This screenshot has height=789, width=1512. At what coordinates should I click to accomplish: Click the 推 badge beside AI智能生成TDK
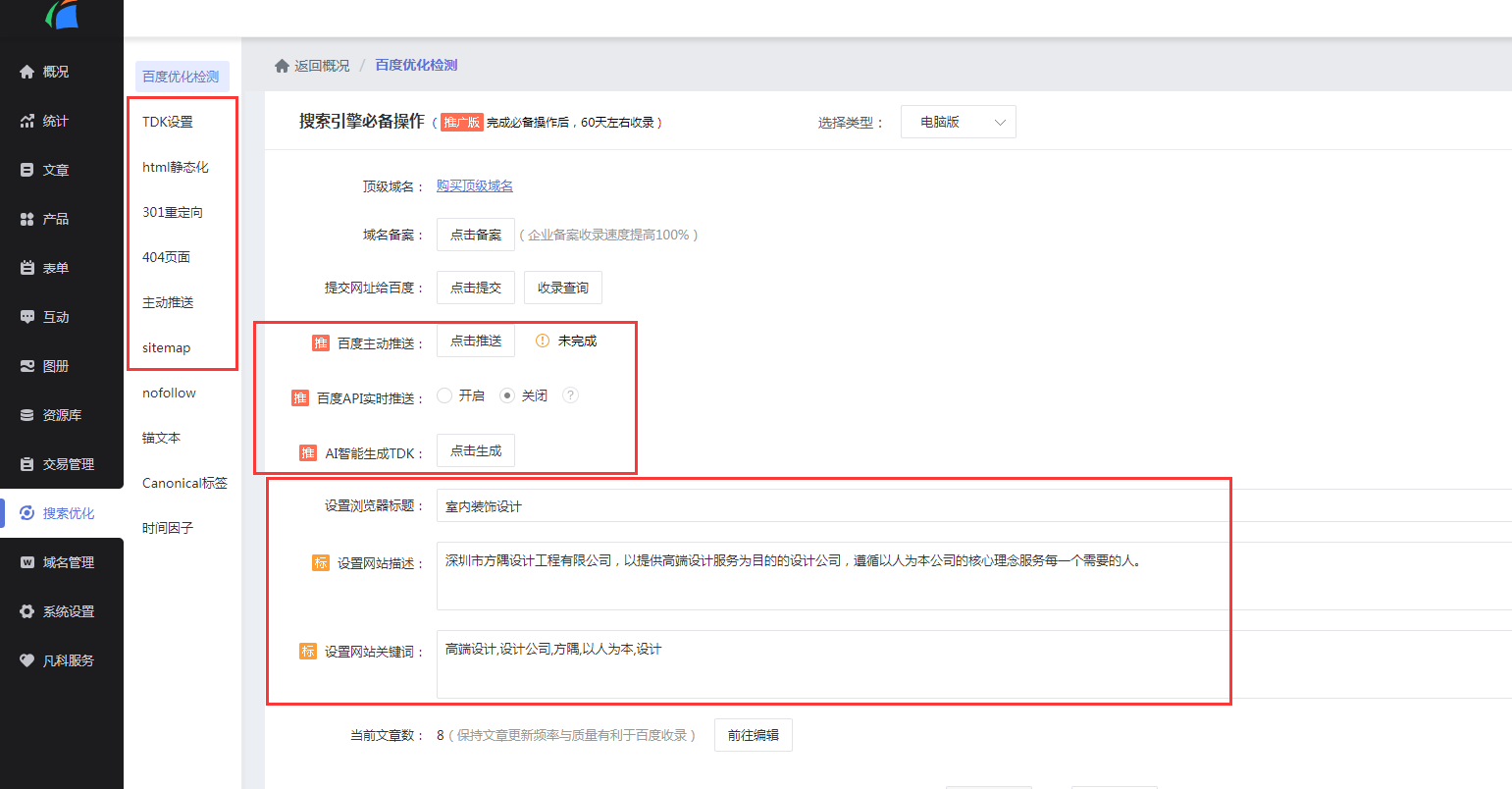click(x=308, y=452)
